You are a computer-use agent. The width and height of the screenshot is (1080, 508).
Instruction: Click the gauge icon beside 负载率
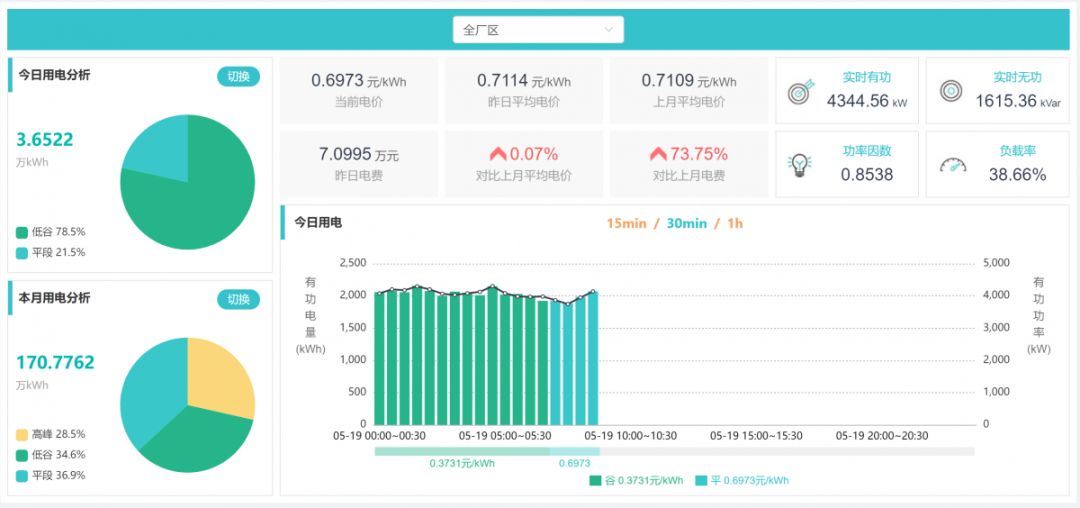click(x=953, y=165)
